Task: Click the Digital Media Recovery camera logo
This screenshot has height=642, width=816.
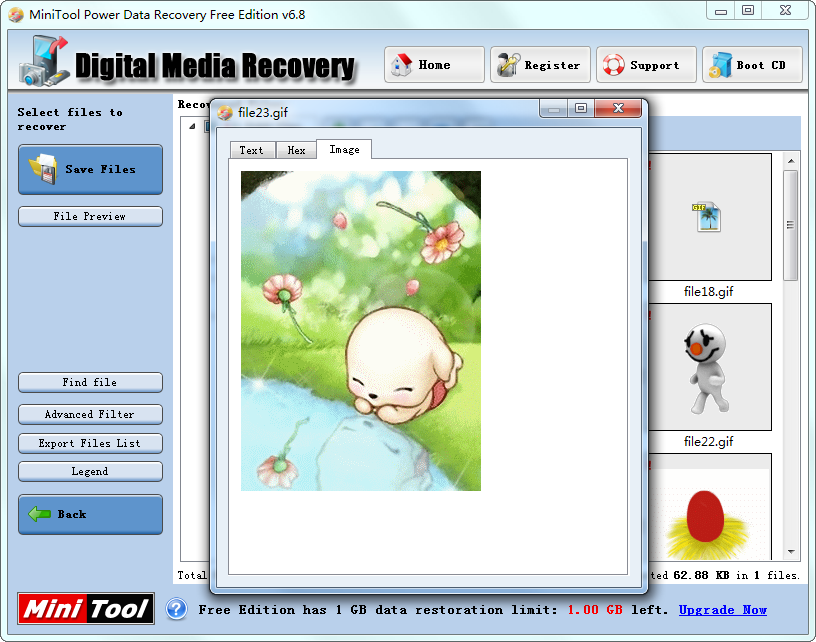Action: coord(44,60)
